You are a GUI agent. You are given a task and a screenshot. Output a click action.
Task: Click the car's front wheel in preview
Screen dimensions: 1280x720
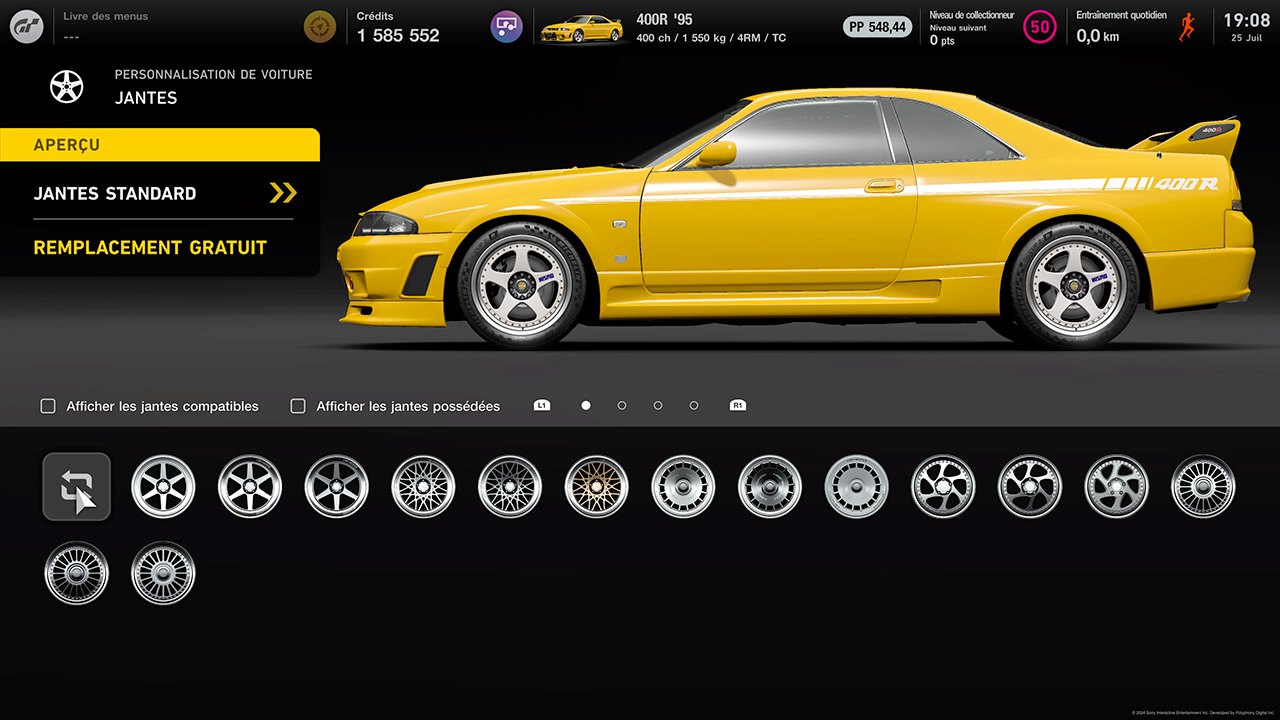tap(523, 285)
